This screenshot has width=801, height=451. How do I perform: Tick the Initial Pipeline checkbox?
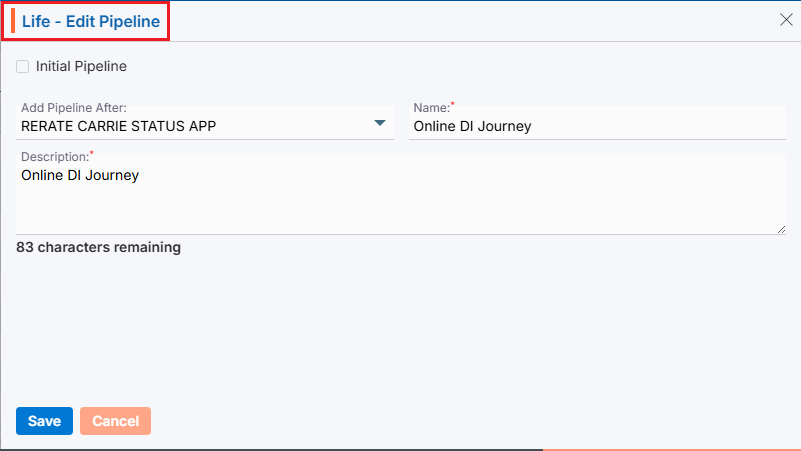[x=23, y=67]
